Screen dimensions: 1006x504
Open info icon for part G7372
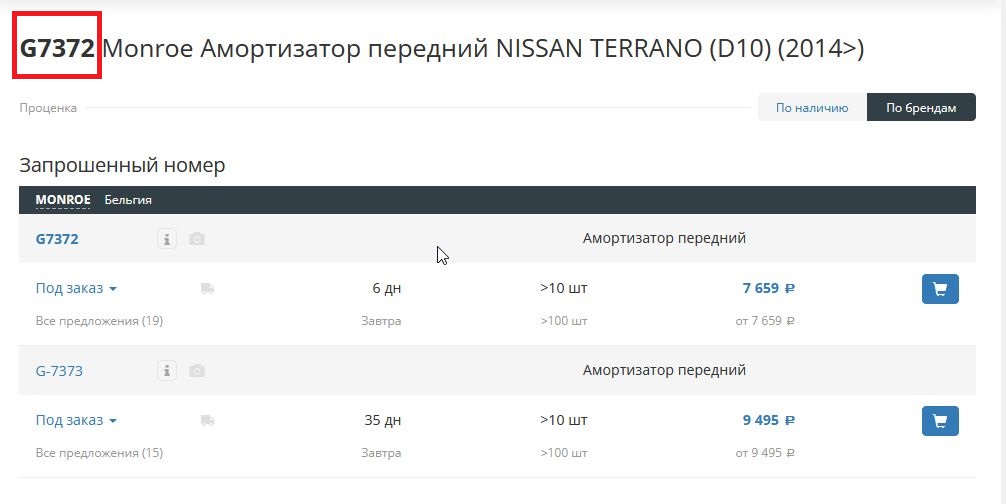point(167,239)
